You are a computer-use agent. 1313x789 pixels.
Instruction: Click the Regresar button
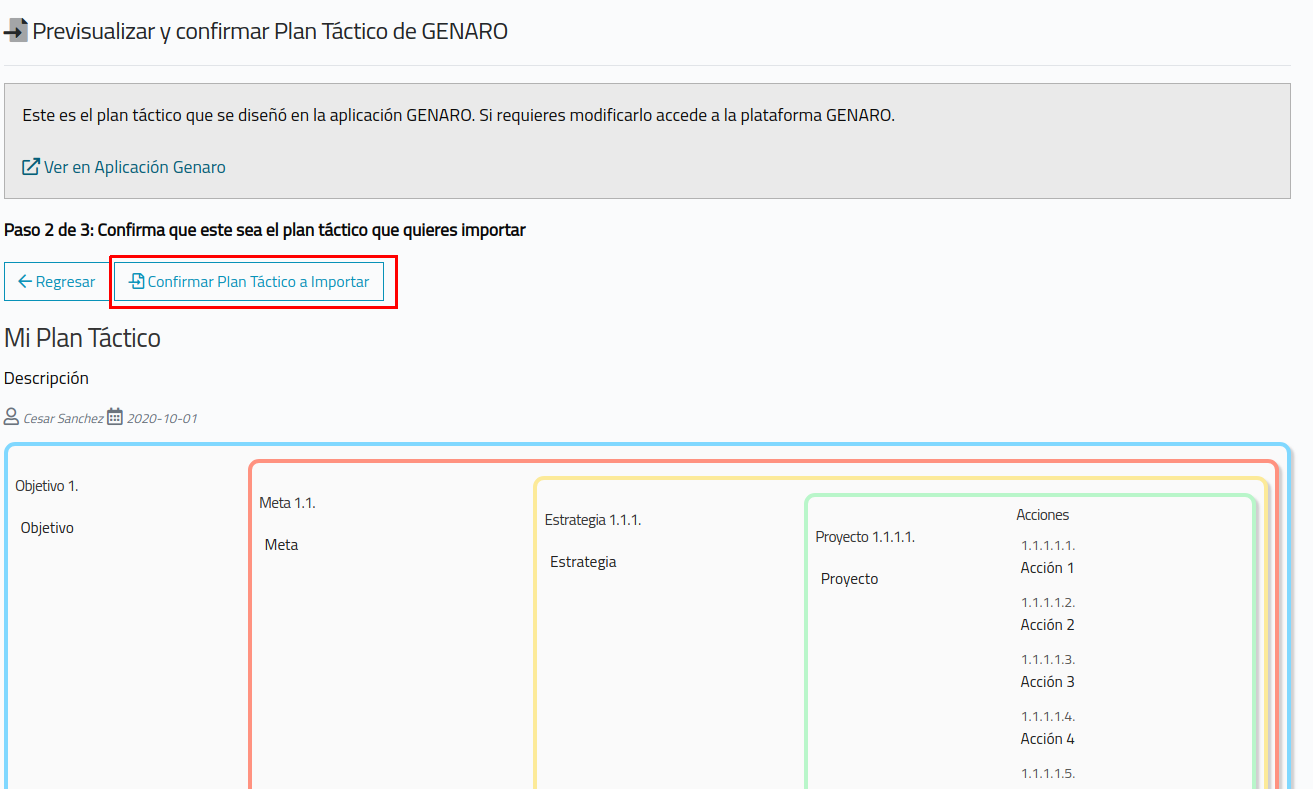point(56,282)
